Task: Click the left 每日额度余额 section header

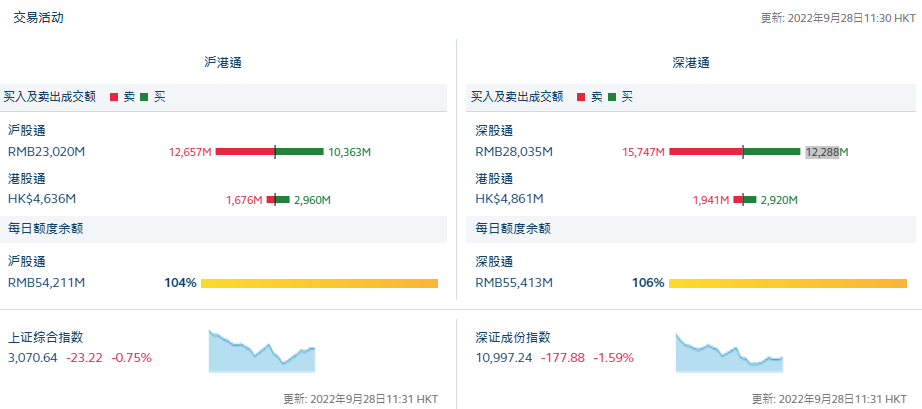Action: [x=45, y=228]
